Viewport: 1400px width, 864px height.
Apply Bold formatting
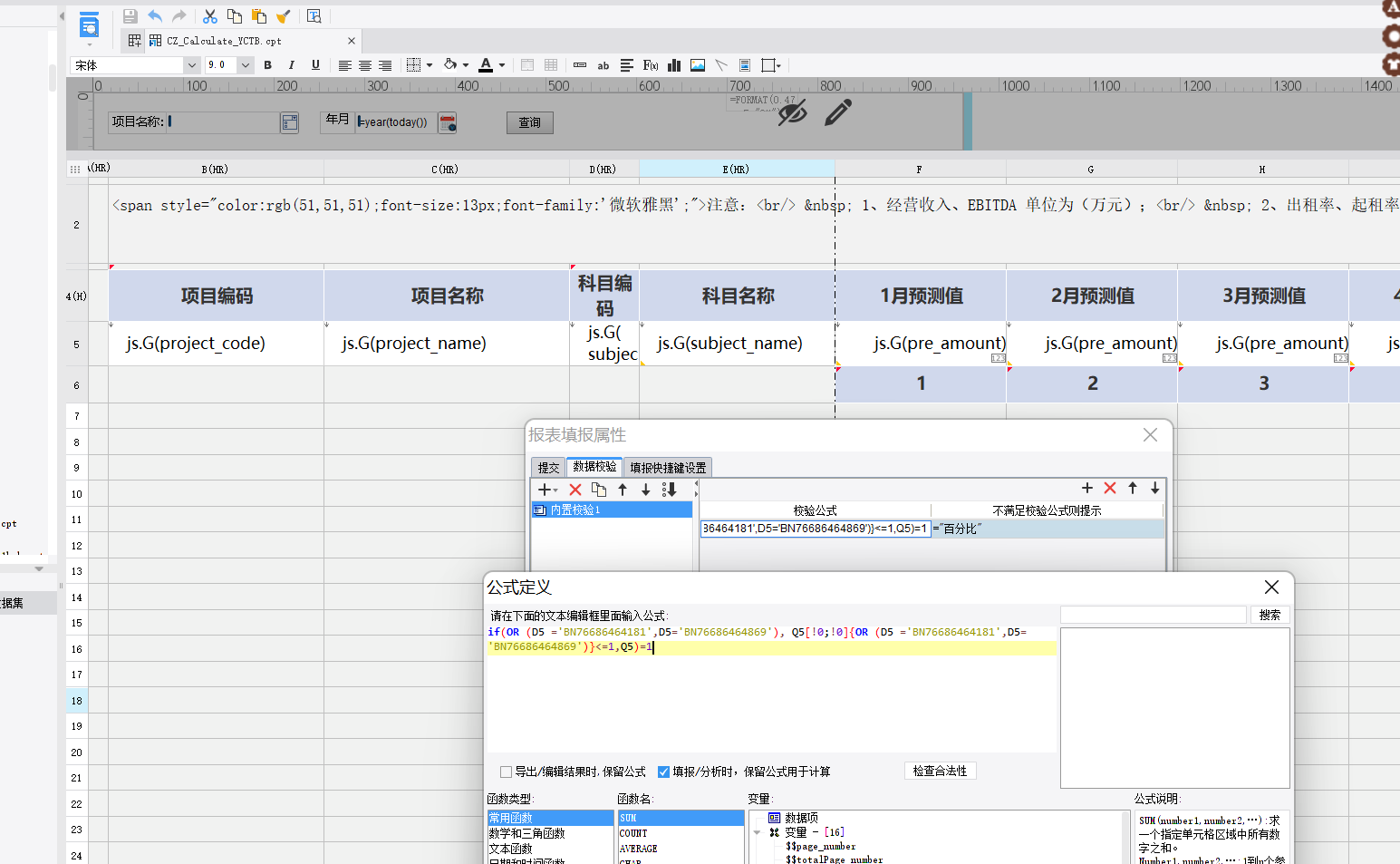pyautogui.click(x=267, y=65)
